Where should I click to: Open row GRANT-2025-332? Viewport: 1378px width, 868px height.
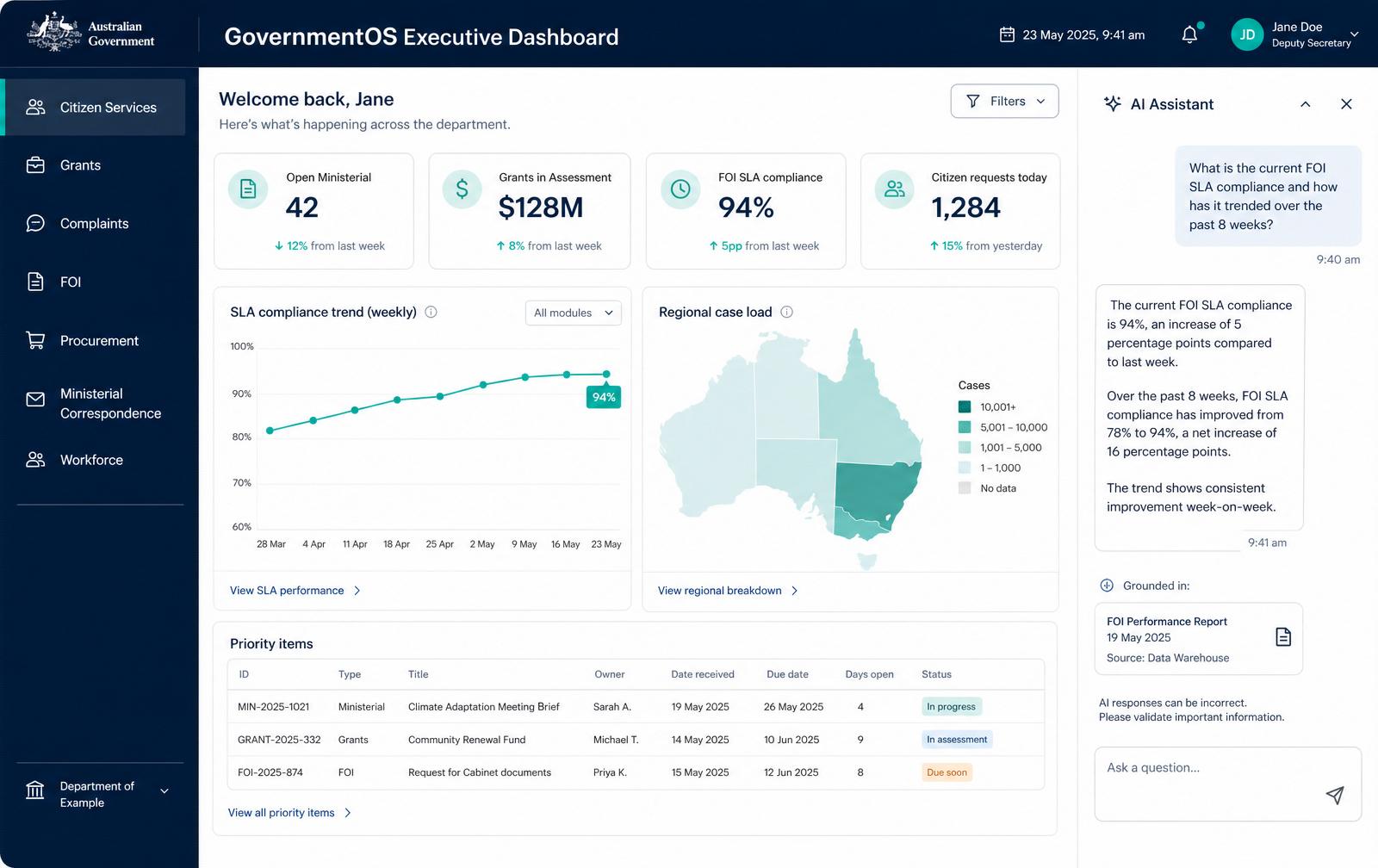coord(636,739)
